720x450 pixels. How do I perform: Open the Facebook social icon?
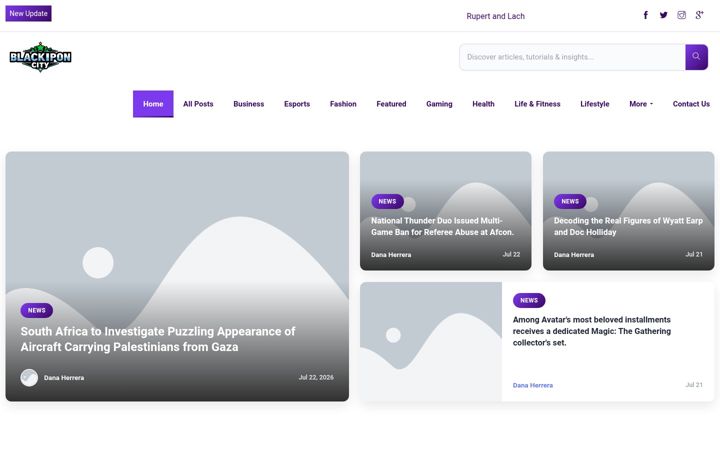[646, 15]
